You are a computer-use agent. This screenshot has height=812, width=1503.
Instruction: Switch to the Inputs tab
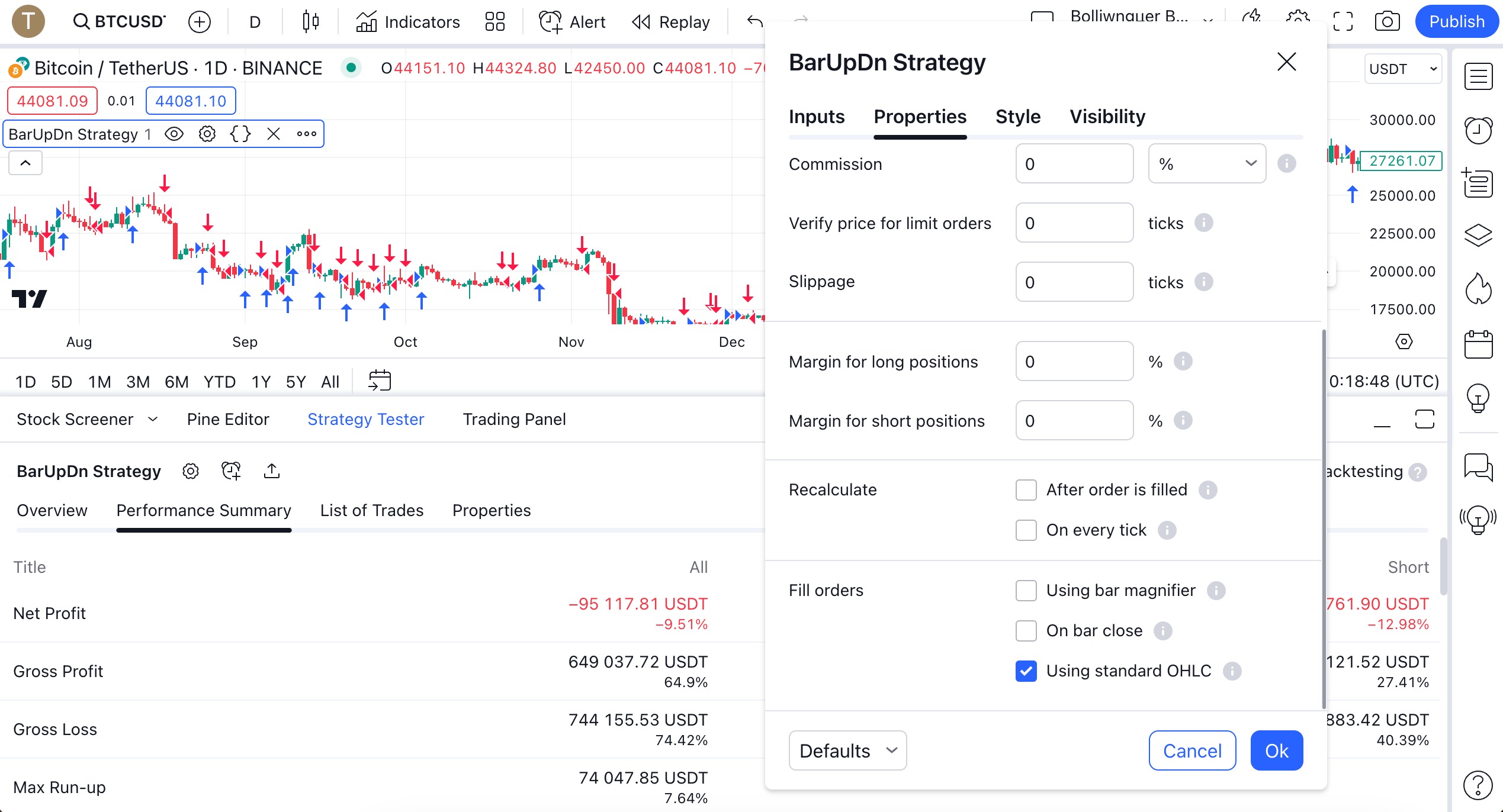coord(817,117)
